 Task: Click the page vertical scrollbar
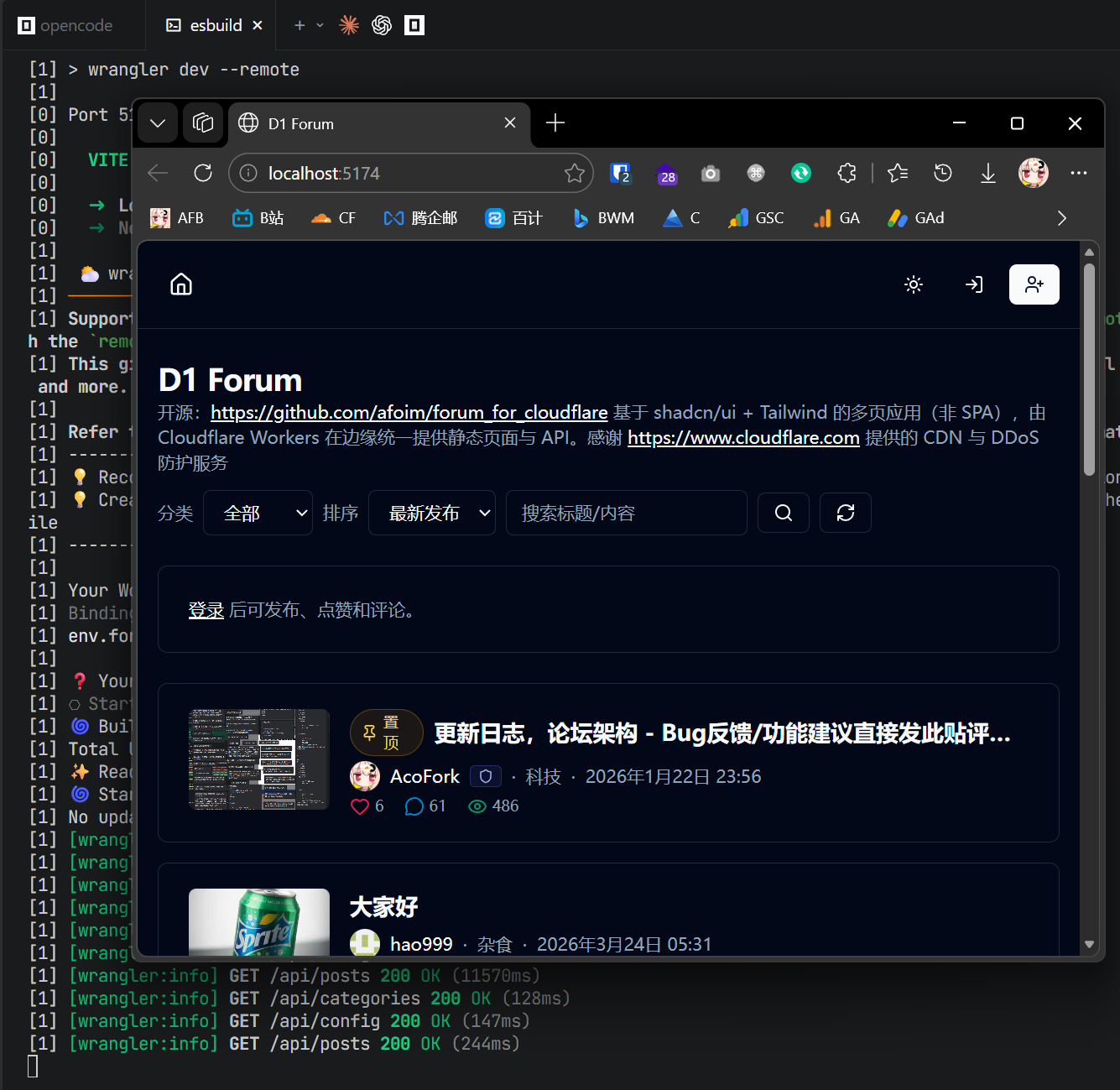coord(1089,369)
